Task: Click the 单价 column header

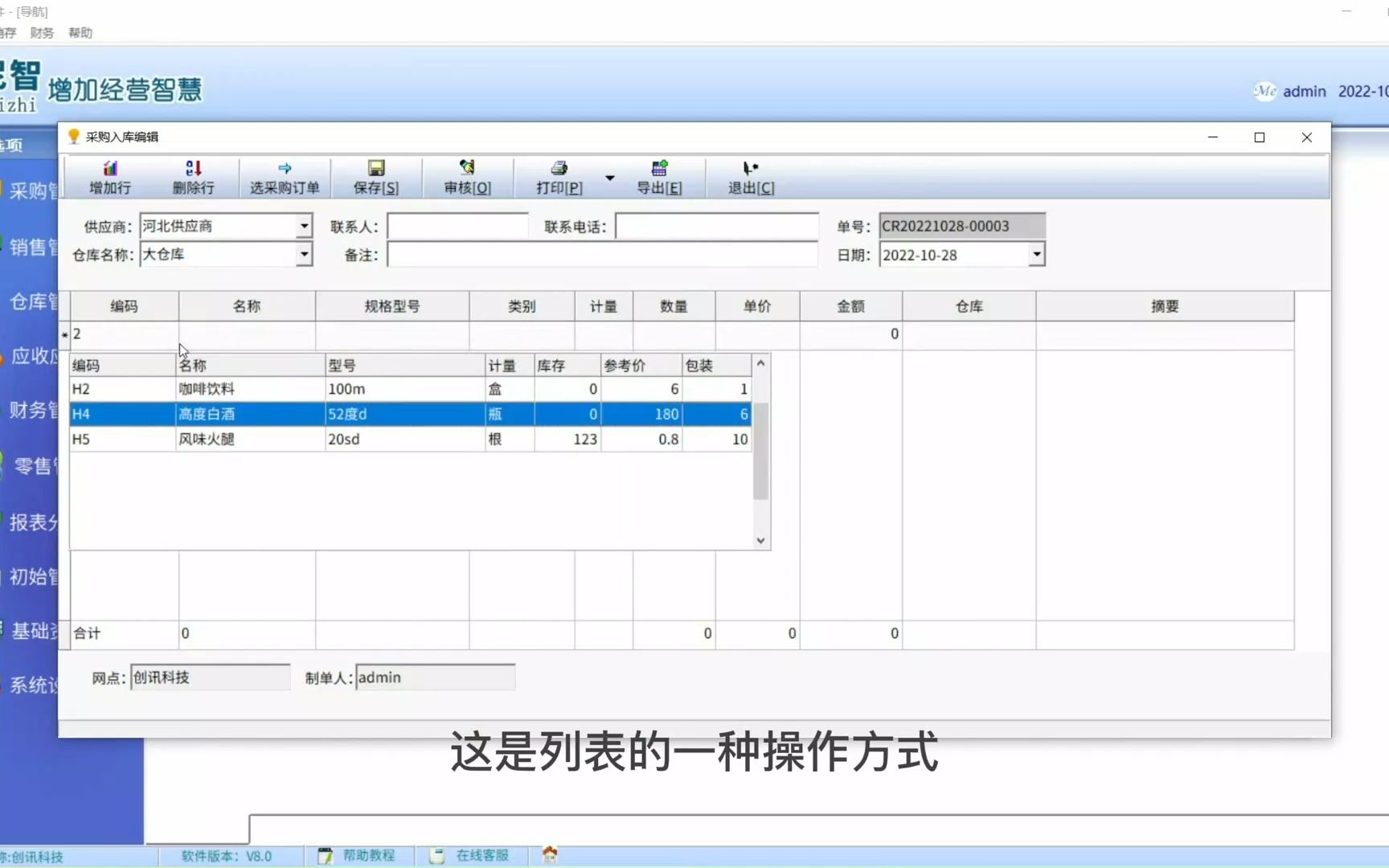Action: click(x=757, y=306)
